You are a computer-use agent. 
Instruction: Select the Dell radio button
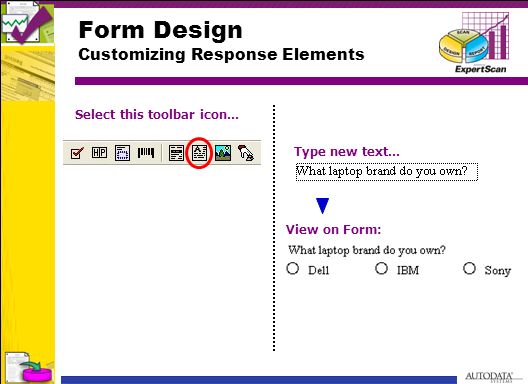point(293,268)
